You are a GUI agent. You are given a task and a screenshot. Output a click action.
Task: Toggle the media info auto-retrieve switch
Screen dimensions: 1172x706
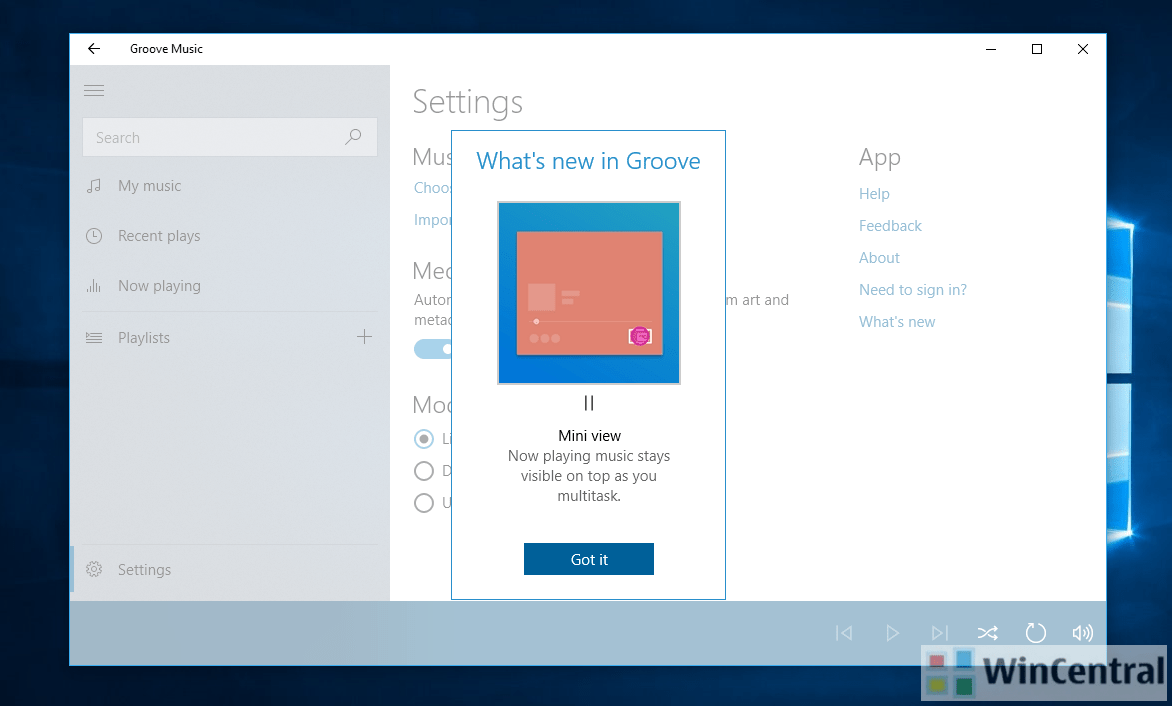point(433,348)
